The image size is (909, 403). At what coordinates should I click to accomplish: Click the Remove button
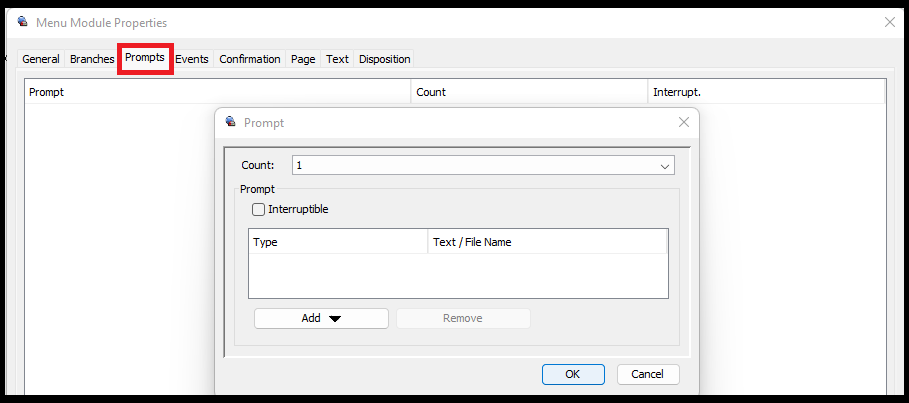(x=463, y=318)
